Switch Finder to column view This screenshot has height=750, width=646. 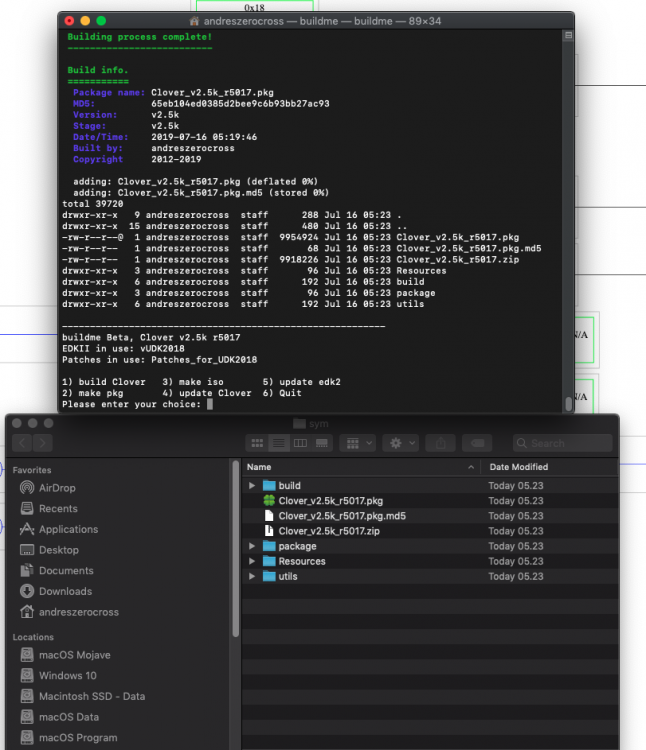[x=300, y=443]
